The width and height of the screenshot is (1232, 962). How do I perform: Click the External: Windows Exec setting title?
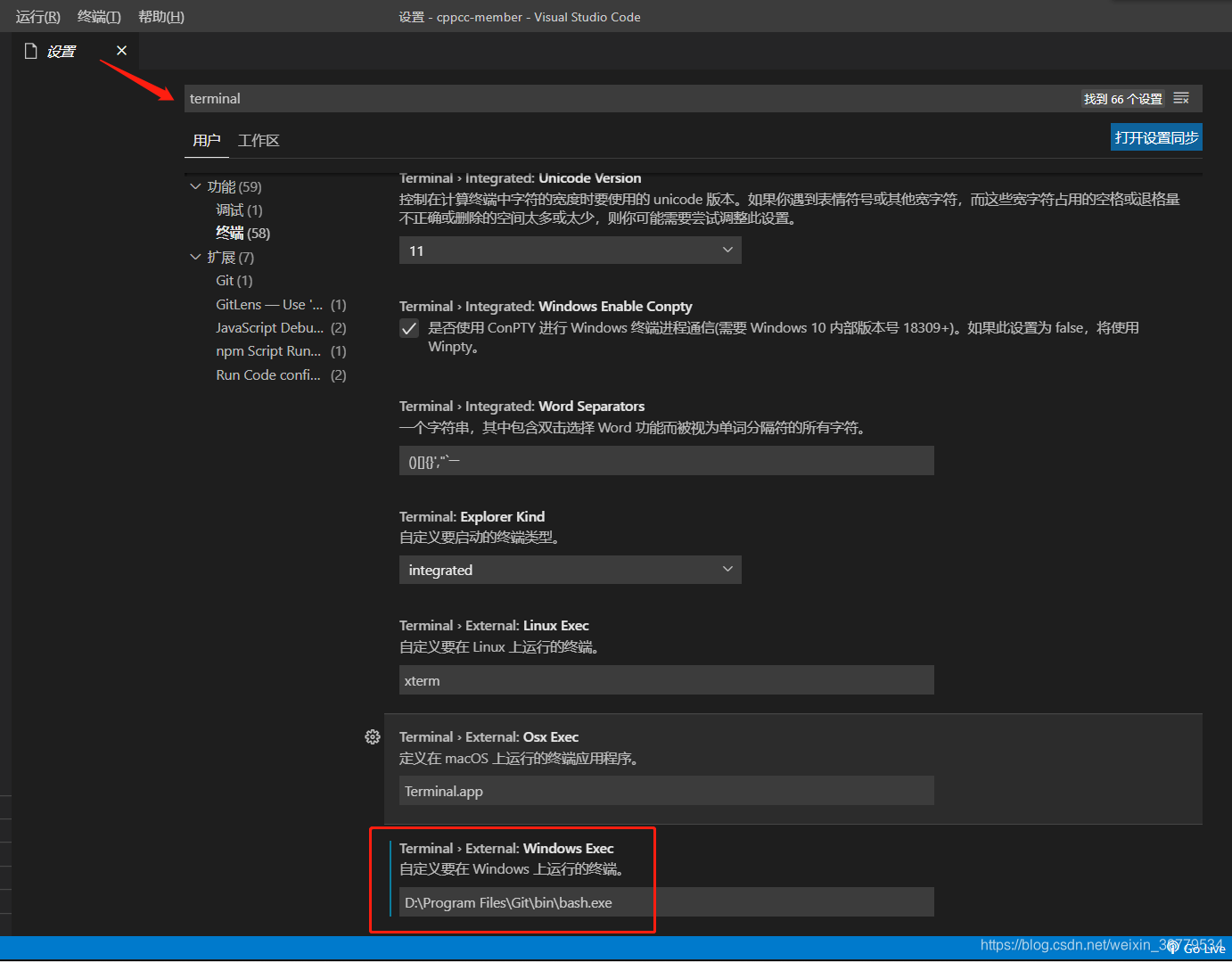click(x=506, y=849)
